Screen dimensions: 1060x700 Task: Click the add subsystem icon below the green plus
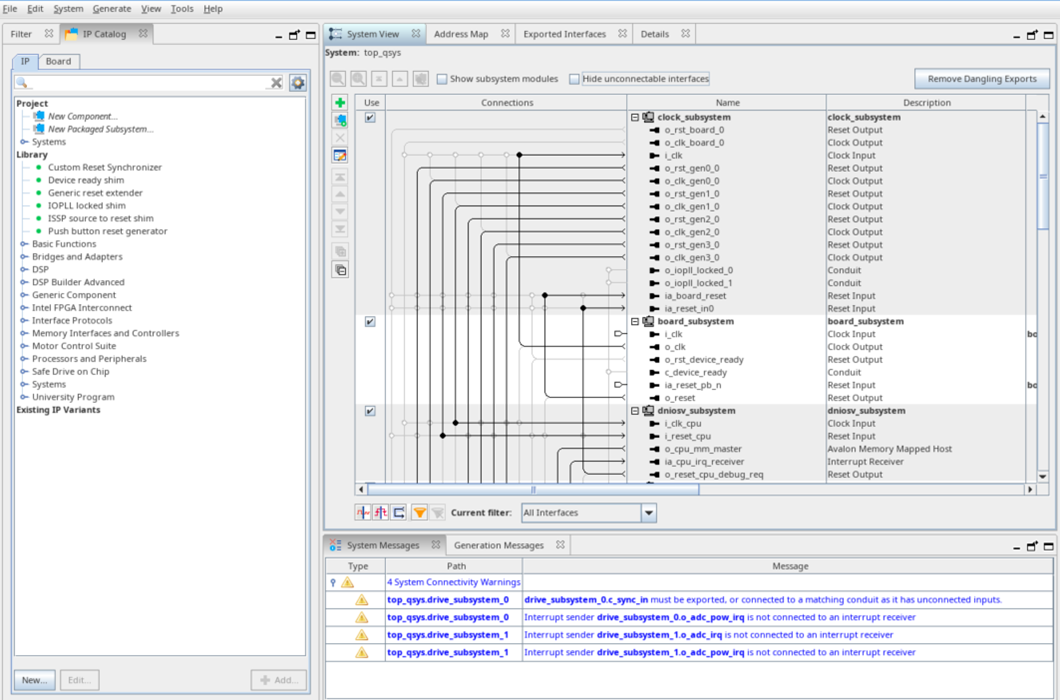[340, 121]
